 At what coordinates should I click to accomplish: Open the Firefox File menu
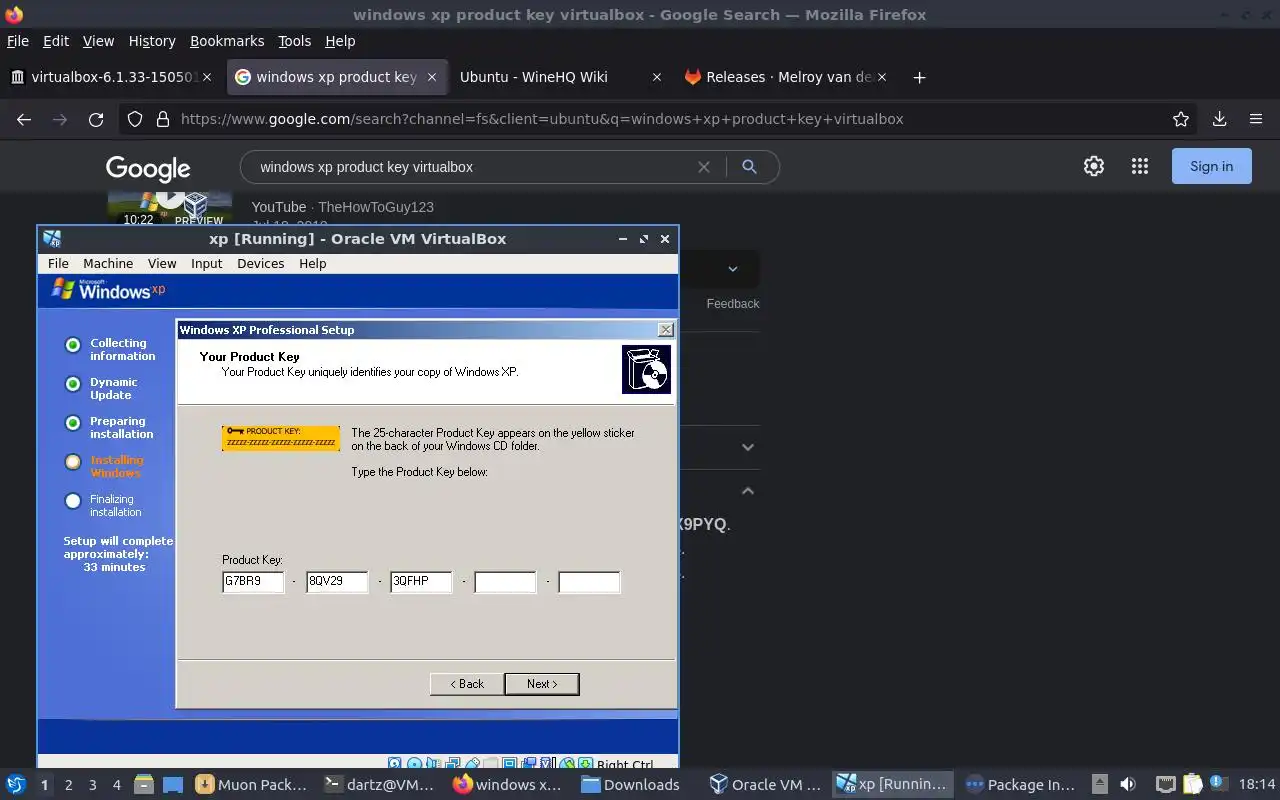point(18,41)
